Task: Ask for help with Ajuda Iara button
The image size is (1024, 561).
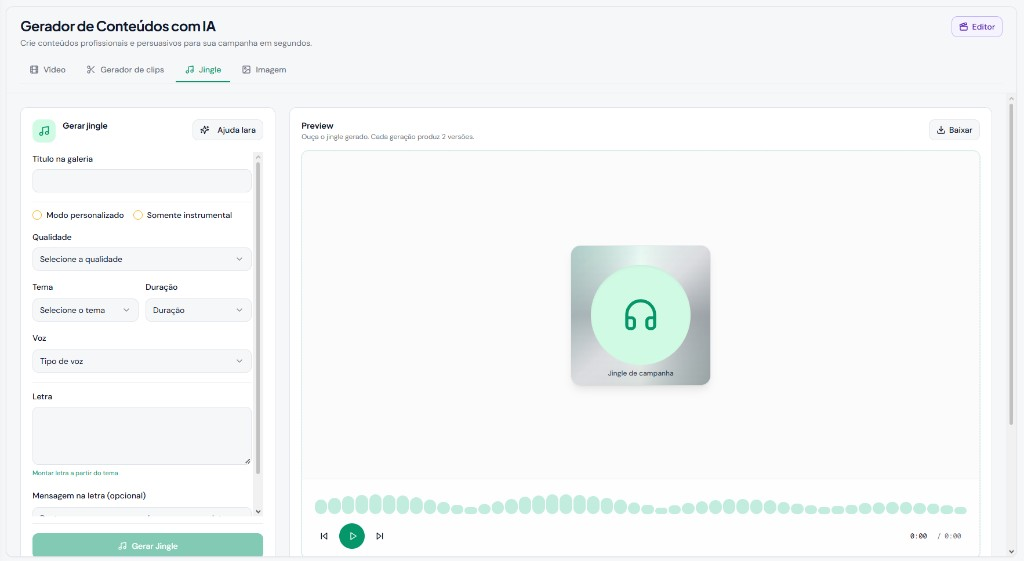Action: (228, 130)
